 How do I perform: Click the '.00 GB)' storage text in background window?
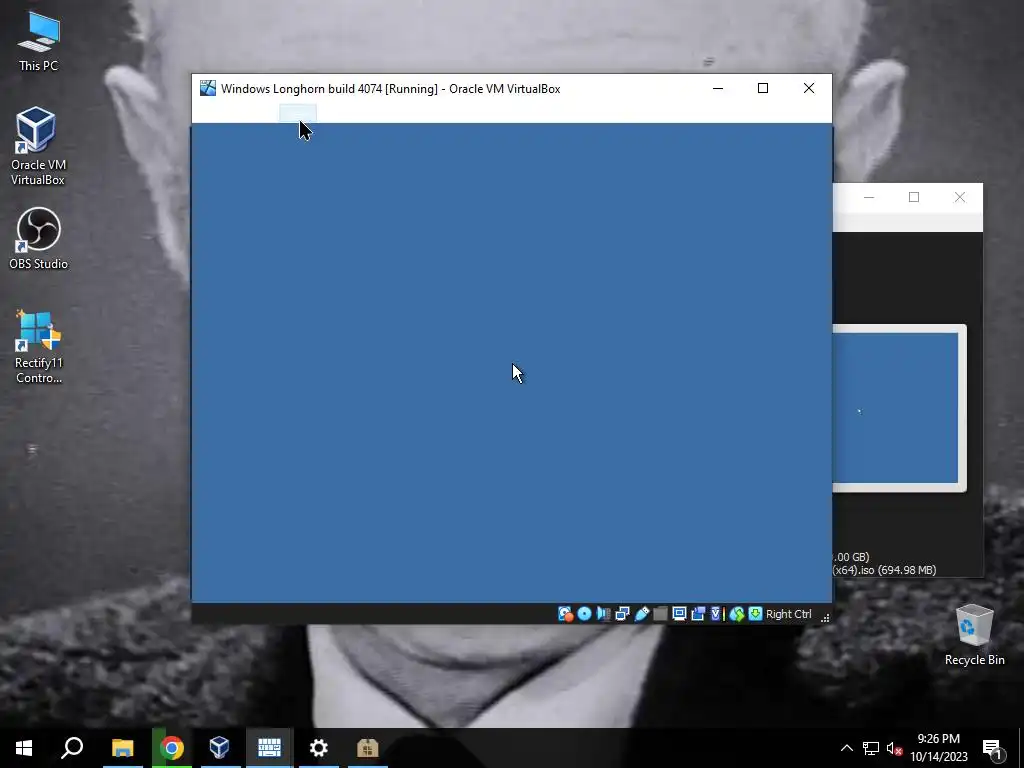click(851, 557)
